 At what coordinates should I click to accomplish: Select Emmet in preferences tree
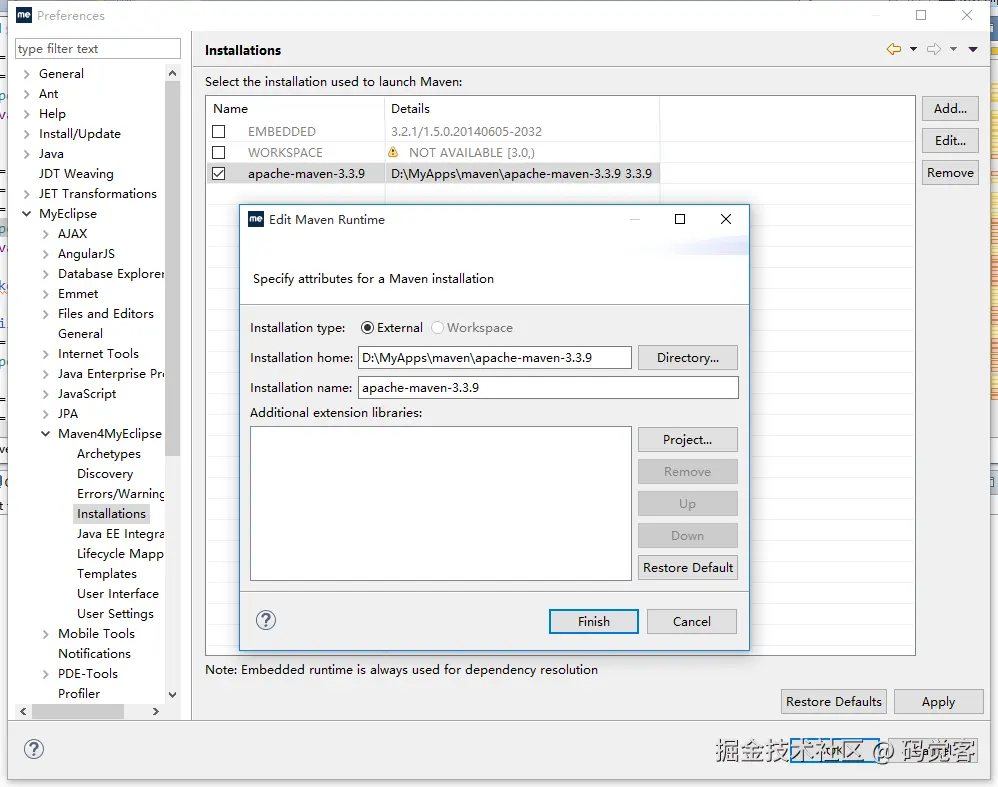click(78, 294)
